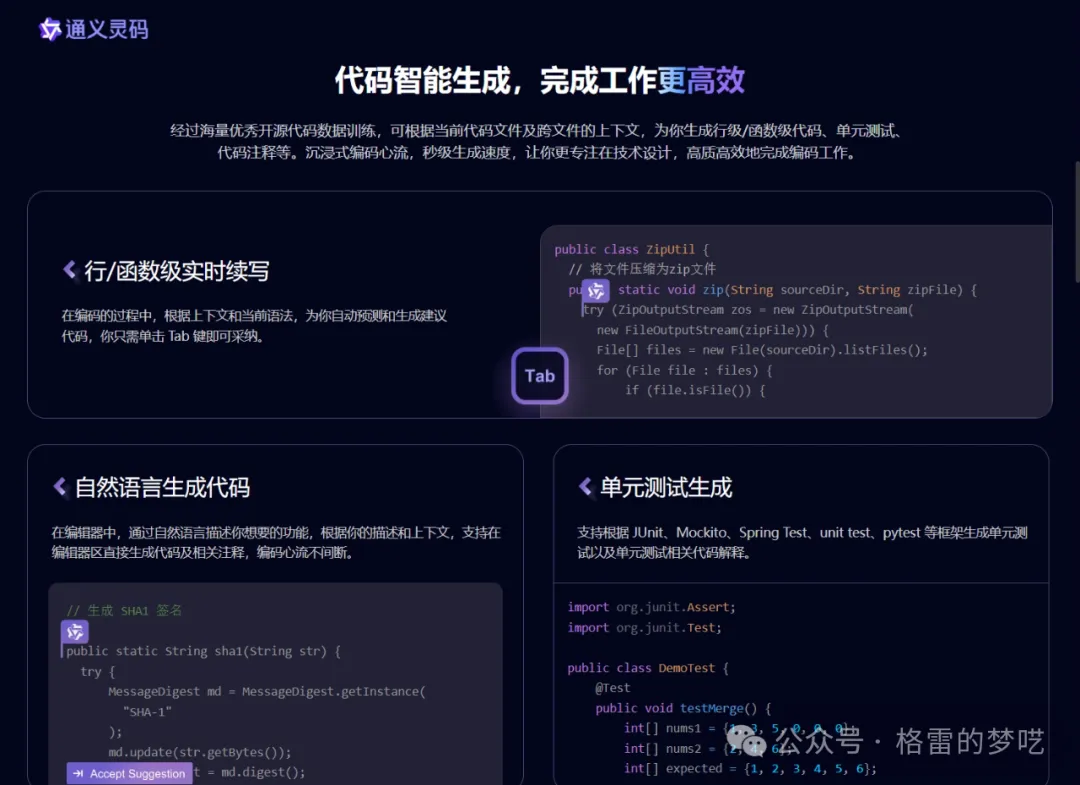Click the Accept Suggestion button
1080x785 pixels.
point(129,773)
